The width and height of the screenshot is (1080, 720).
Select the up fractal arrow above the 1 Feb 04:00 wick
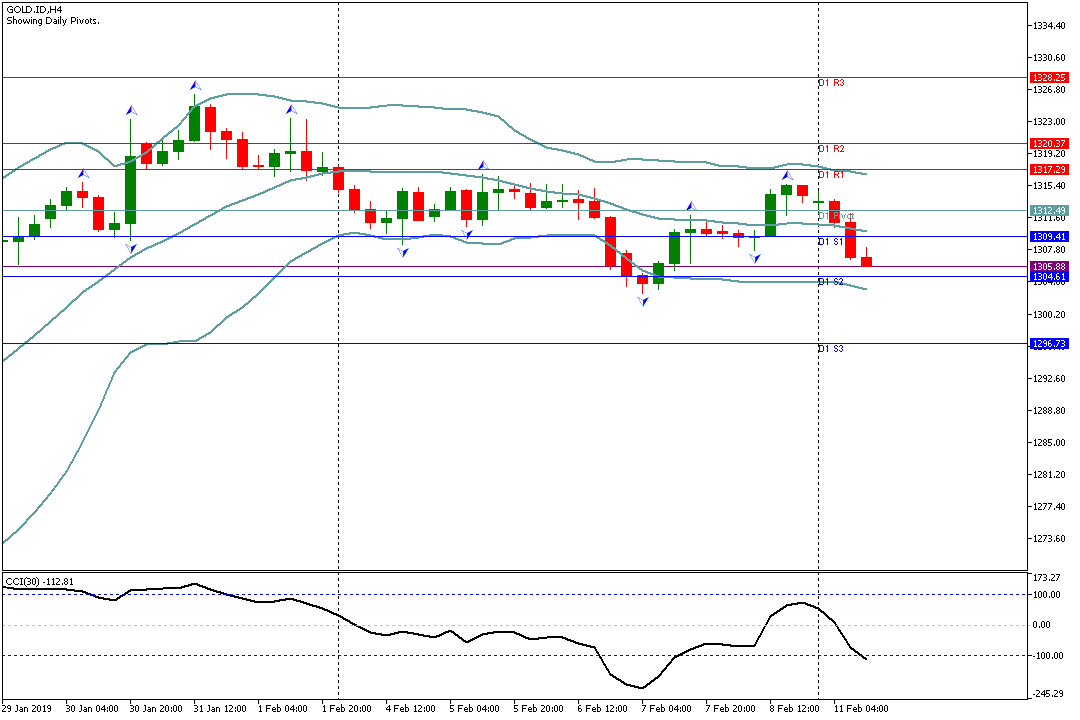point(291,109)
